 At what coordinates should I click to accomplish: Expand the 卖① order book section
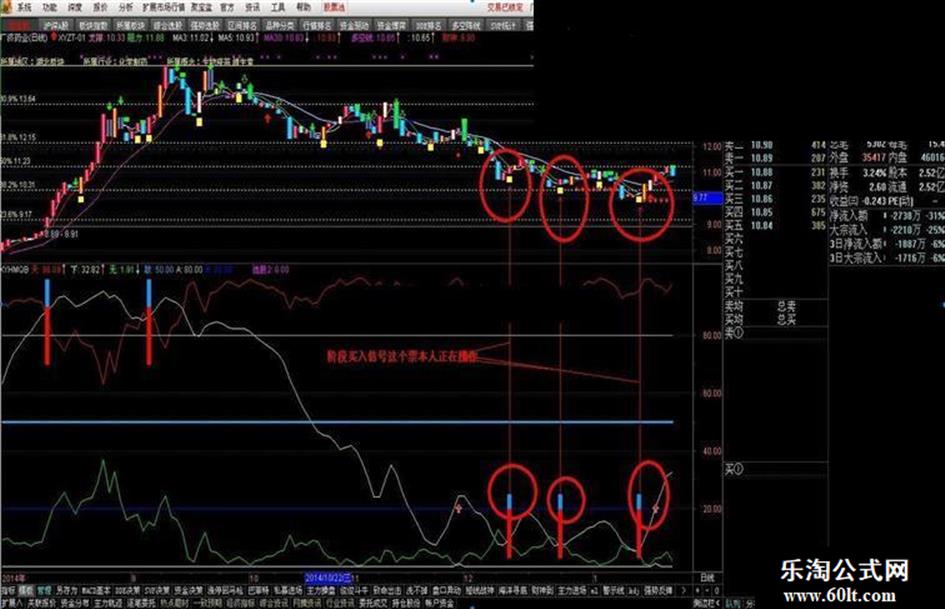(734, 333)
